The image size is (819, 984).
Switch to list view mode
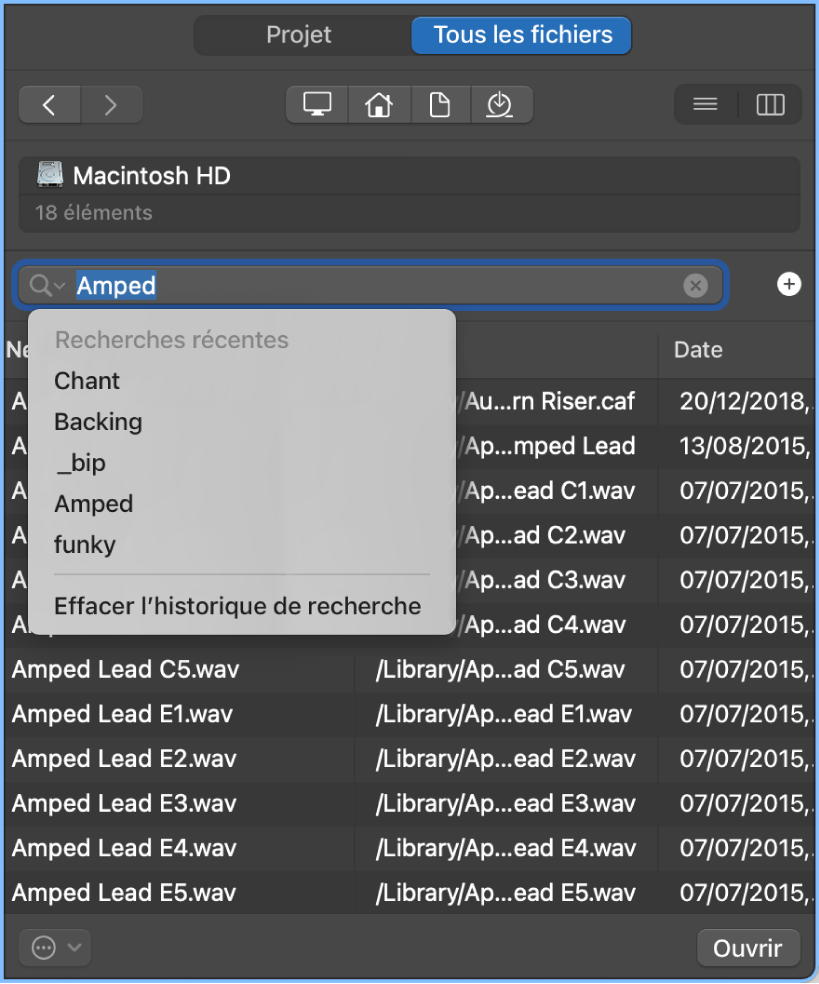704,104
